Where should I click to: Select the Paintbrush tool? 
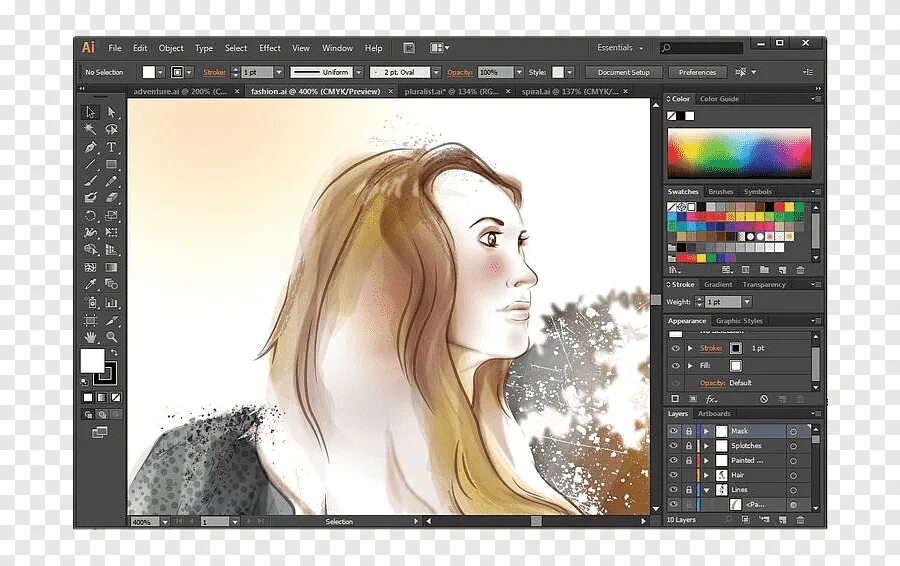pos(90,181)
